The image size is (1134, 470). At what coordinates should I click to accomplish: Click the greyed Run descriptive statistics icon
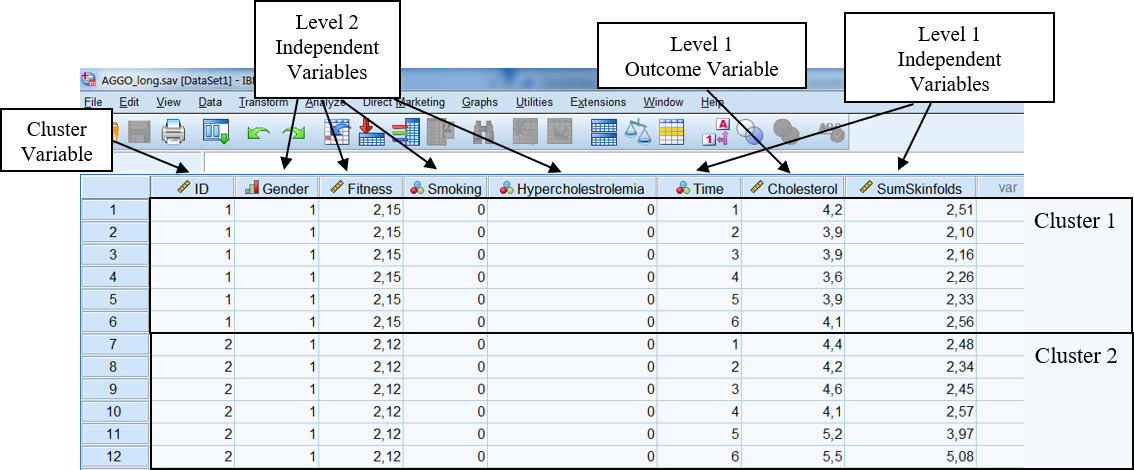pyautogui.click(x=441, y=132)
